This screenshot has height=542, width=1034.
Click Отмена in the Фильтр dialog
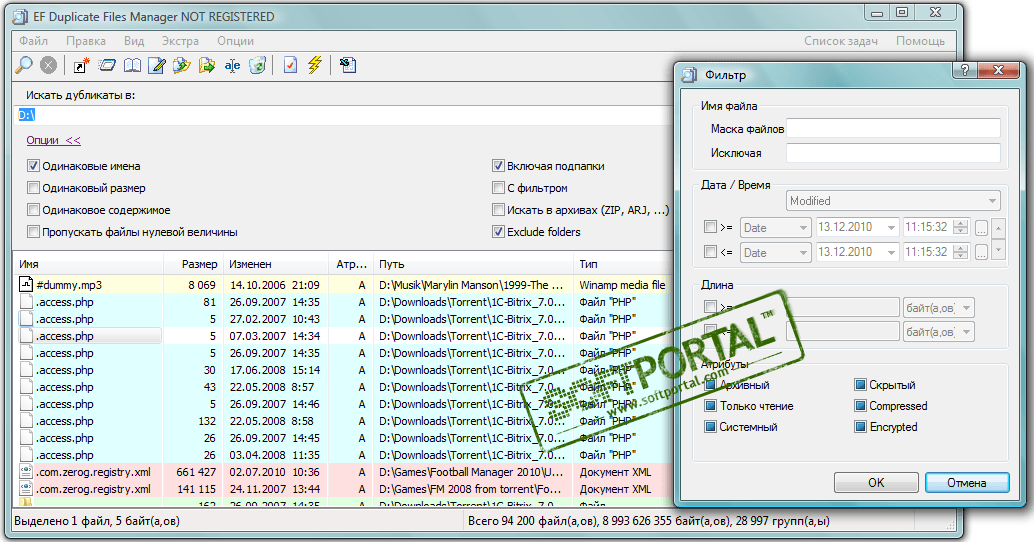[x=967, y=483]
